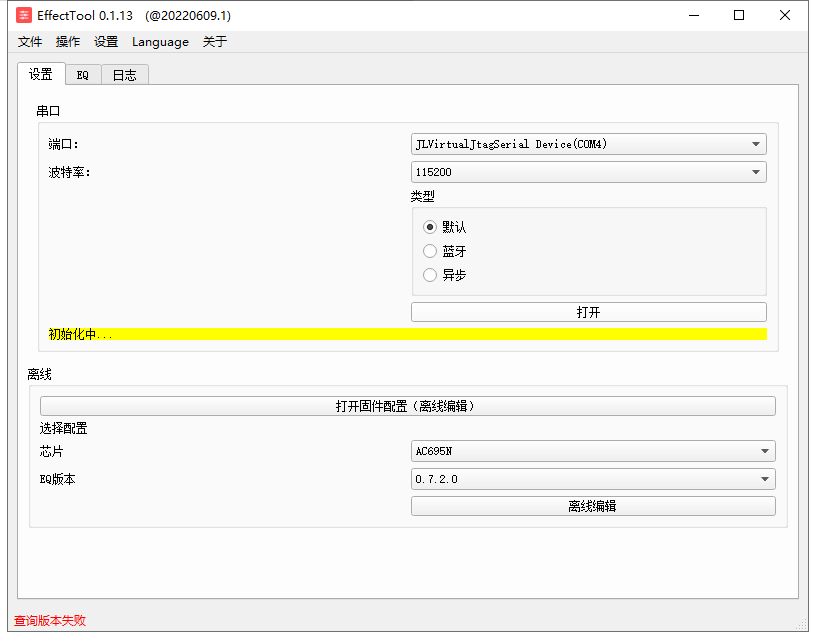
Task: Click the 波特率: label
Action: point(70,172)
